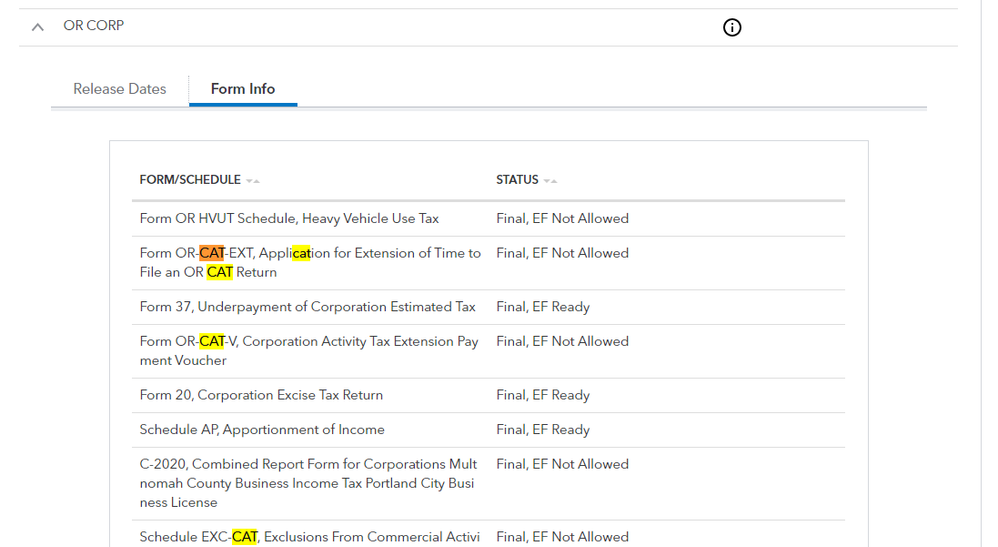
Task: Collapse the OR CORP section chevron
Action: (x=38, y=27)
